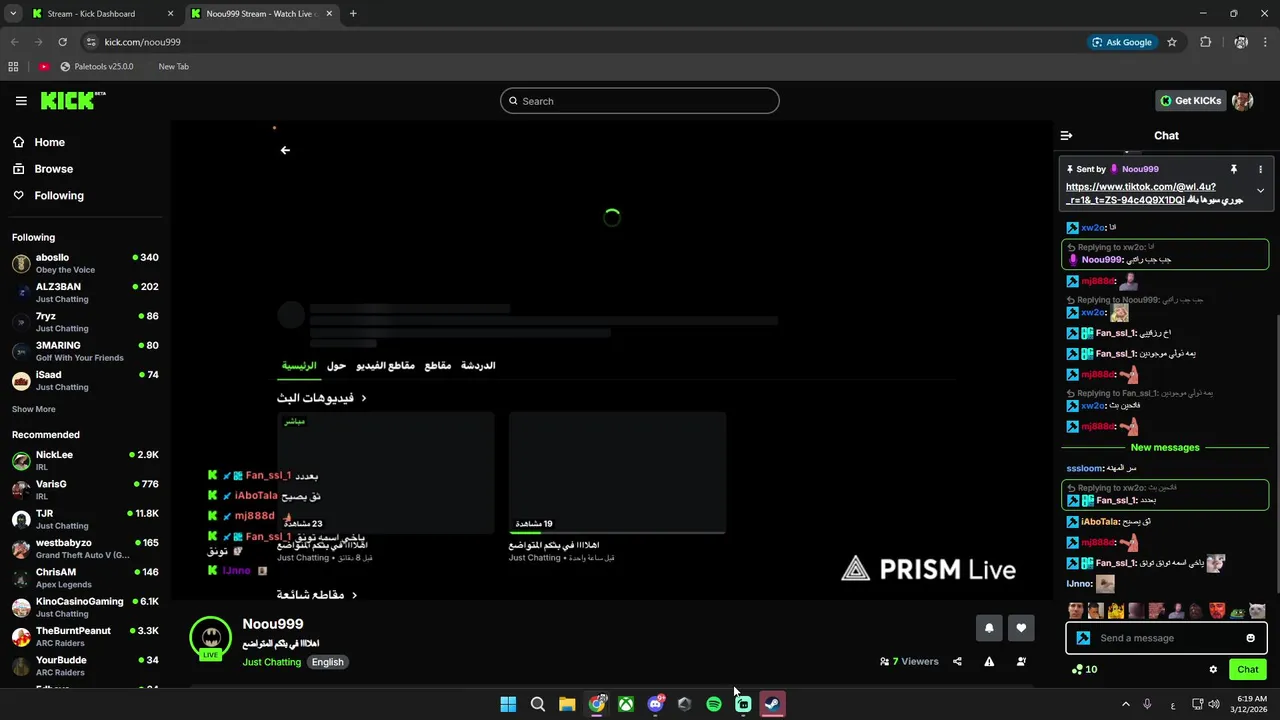
Task: Open the hamburger sidebar menu
Action: [21, 101]
